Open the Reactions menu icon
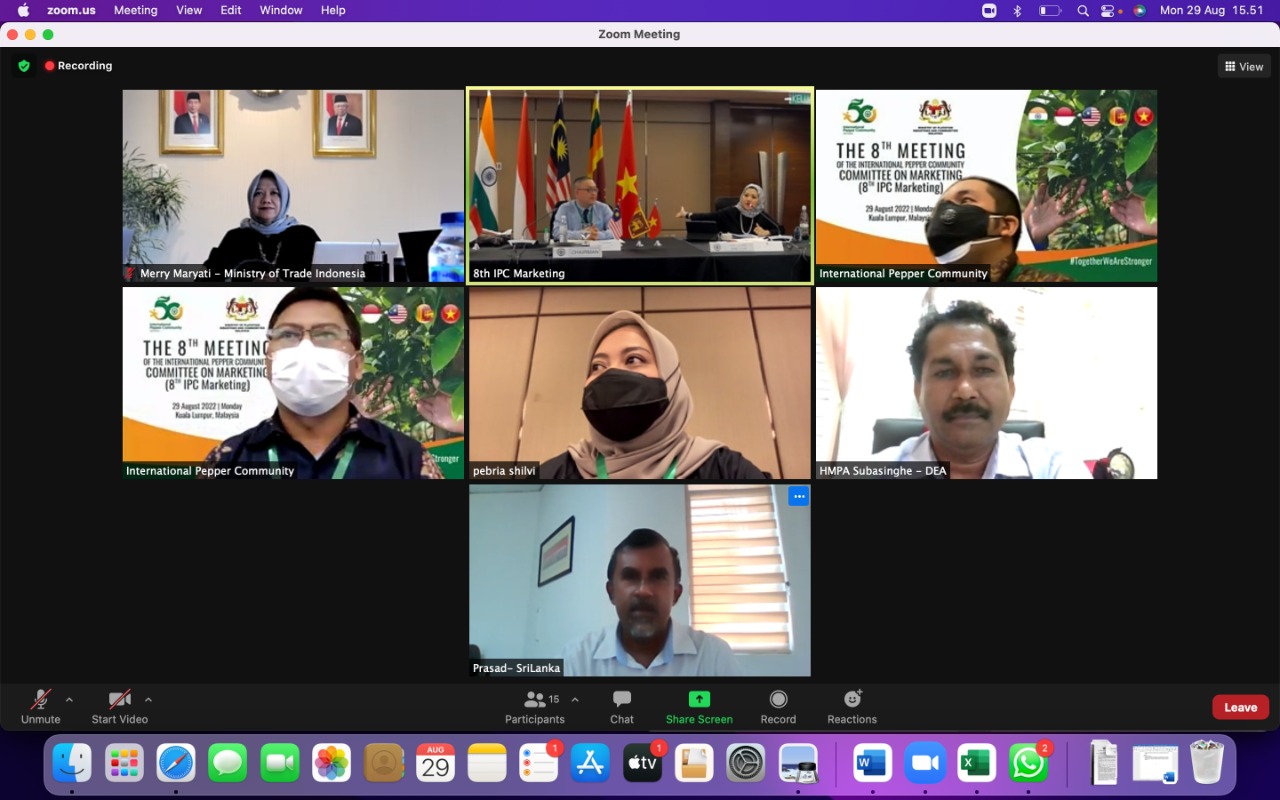This screenshot has width=1280, height=800. click(852, 700)
